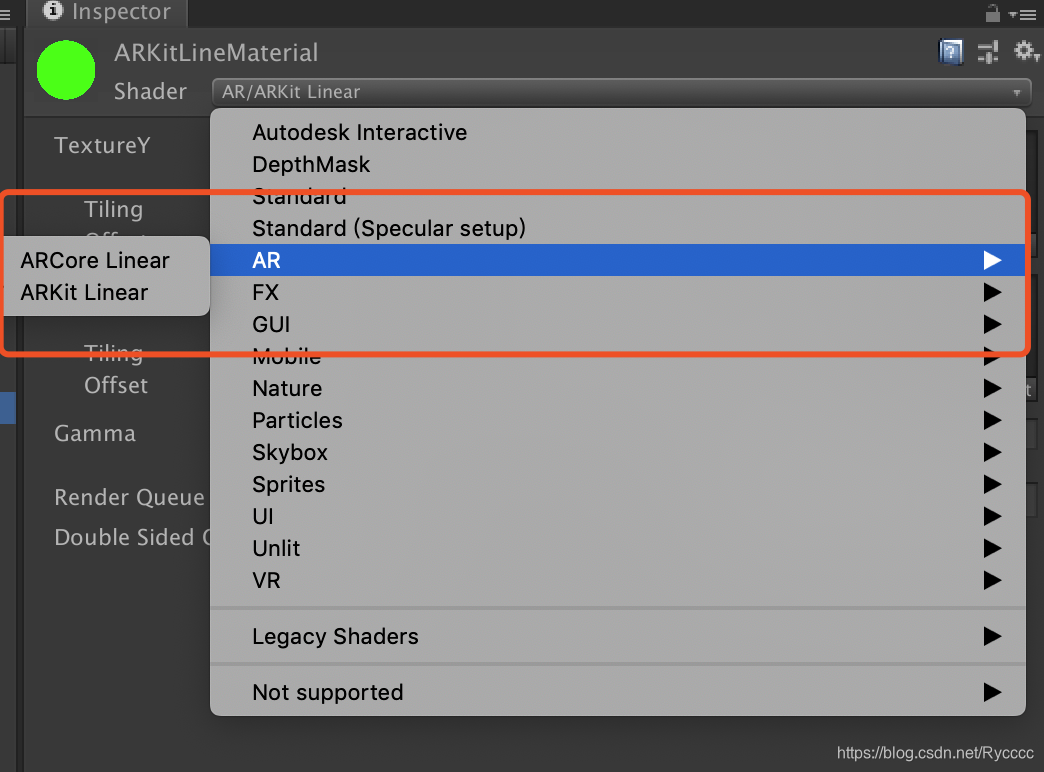Open the material settings gear menu
This screenshot has width=1044, height=772.
(x=1025, y=51)
